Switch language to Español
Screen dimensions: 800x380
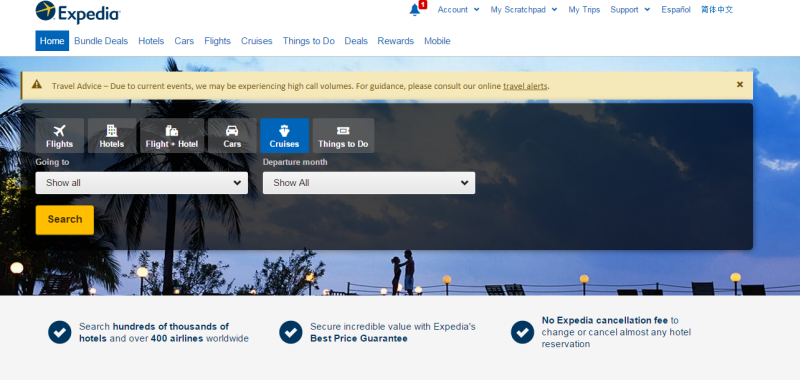coord(676,10)
